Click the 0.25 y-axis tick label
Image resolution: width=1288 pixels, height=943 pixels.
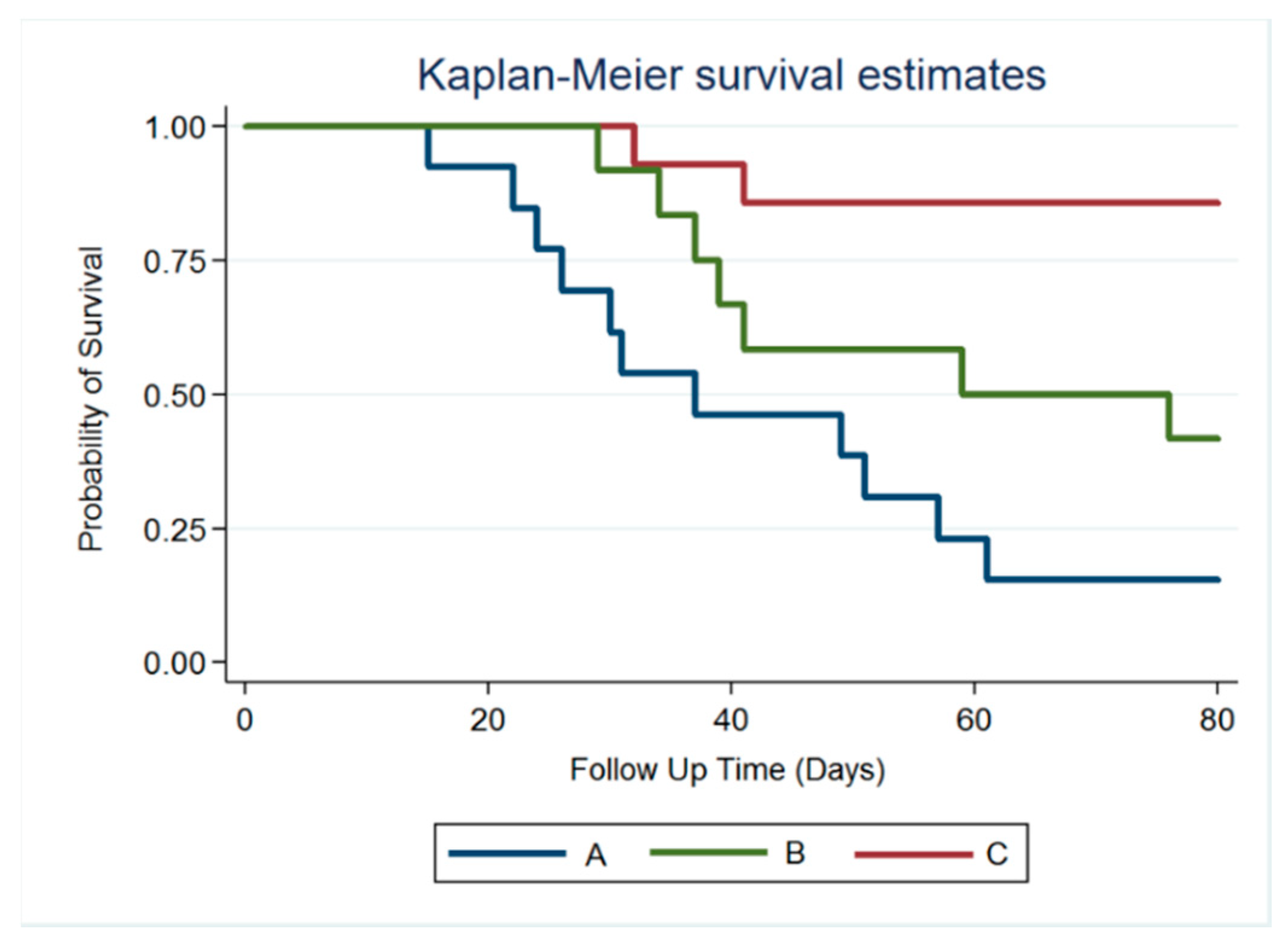click(x=176, y=530)
